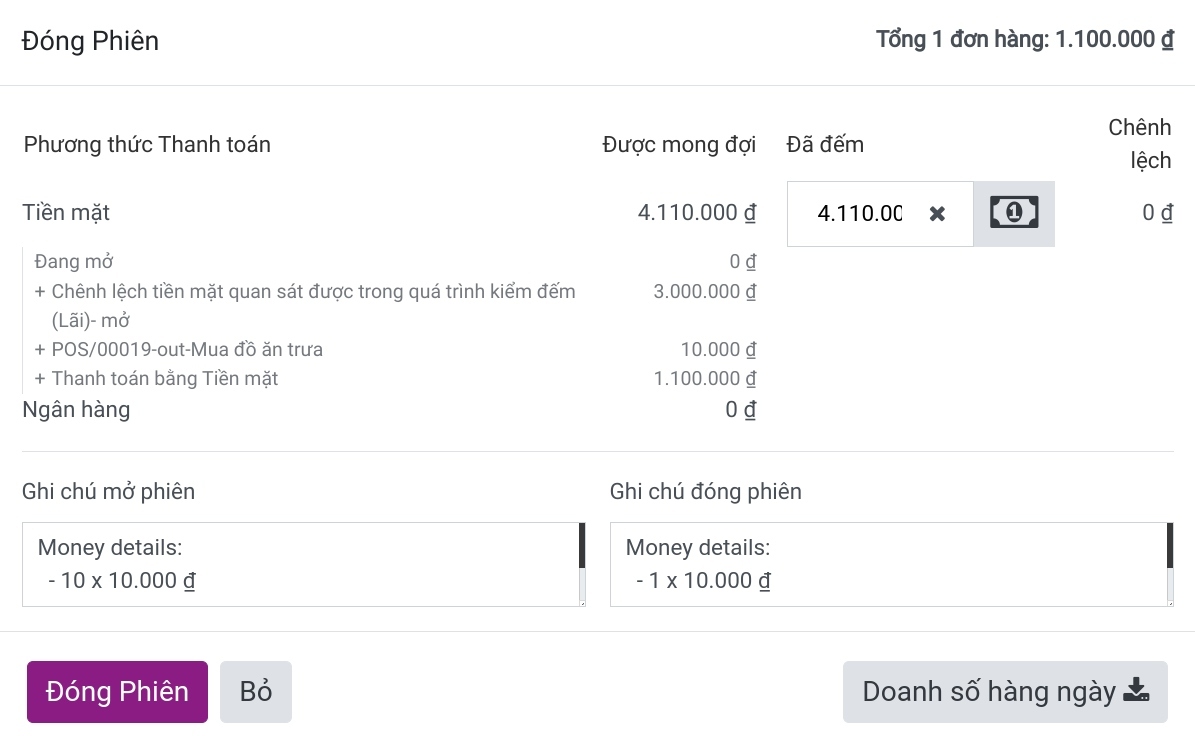
Task: Click the POS/00019-out-Mua đồ ăn trưa line
Action: [178, 350]
